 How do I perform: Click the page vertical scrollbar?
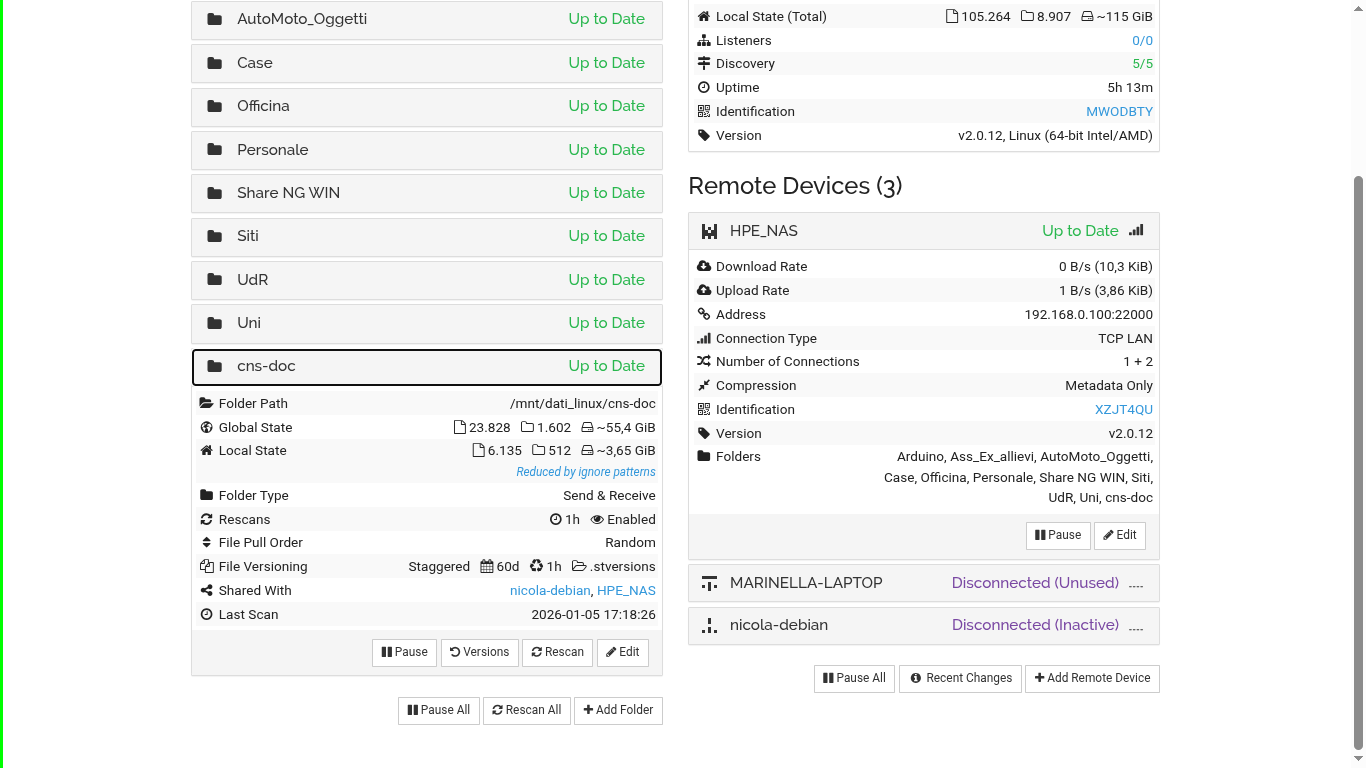click(1357, 460)
